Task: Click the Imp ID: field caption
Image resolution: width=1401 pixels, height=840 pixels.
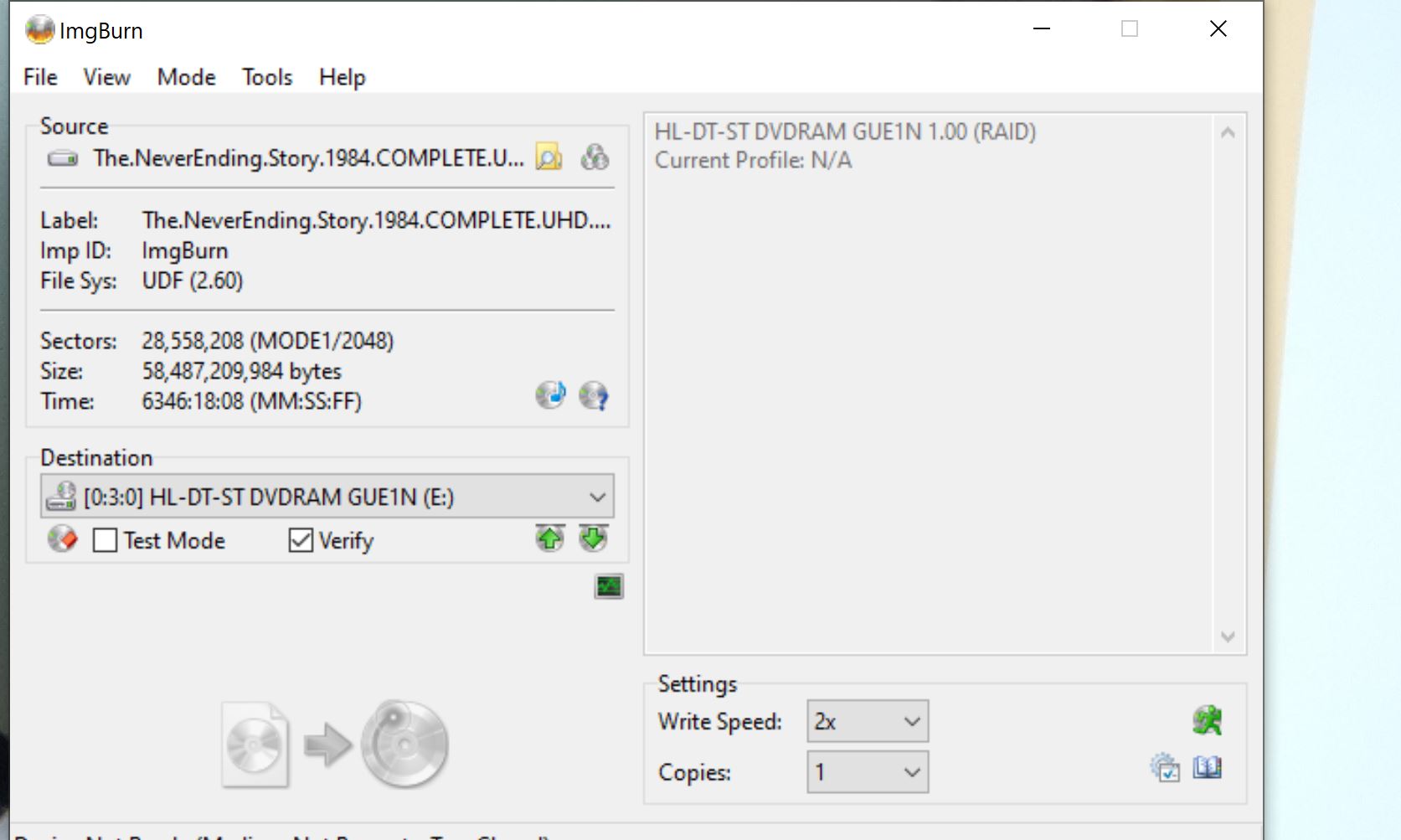Action: point(76,250)
